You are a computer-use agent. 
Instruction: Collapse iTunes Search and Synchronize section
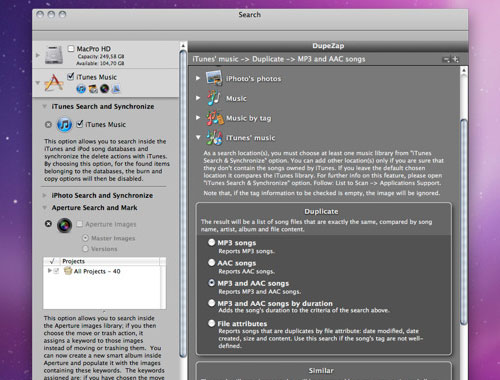pyautogui.click(x=44, y=106)
